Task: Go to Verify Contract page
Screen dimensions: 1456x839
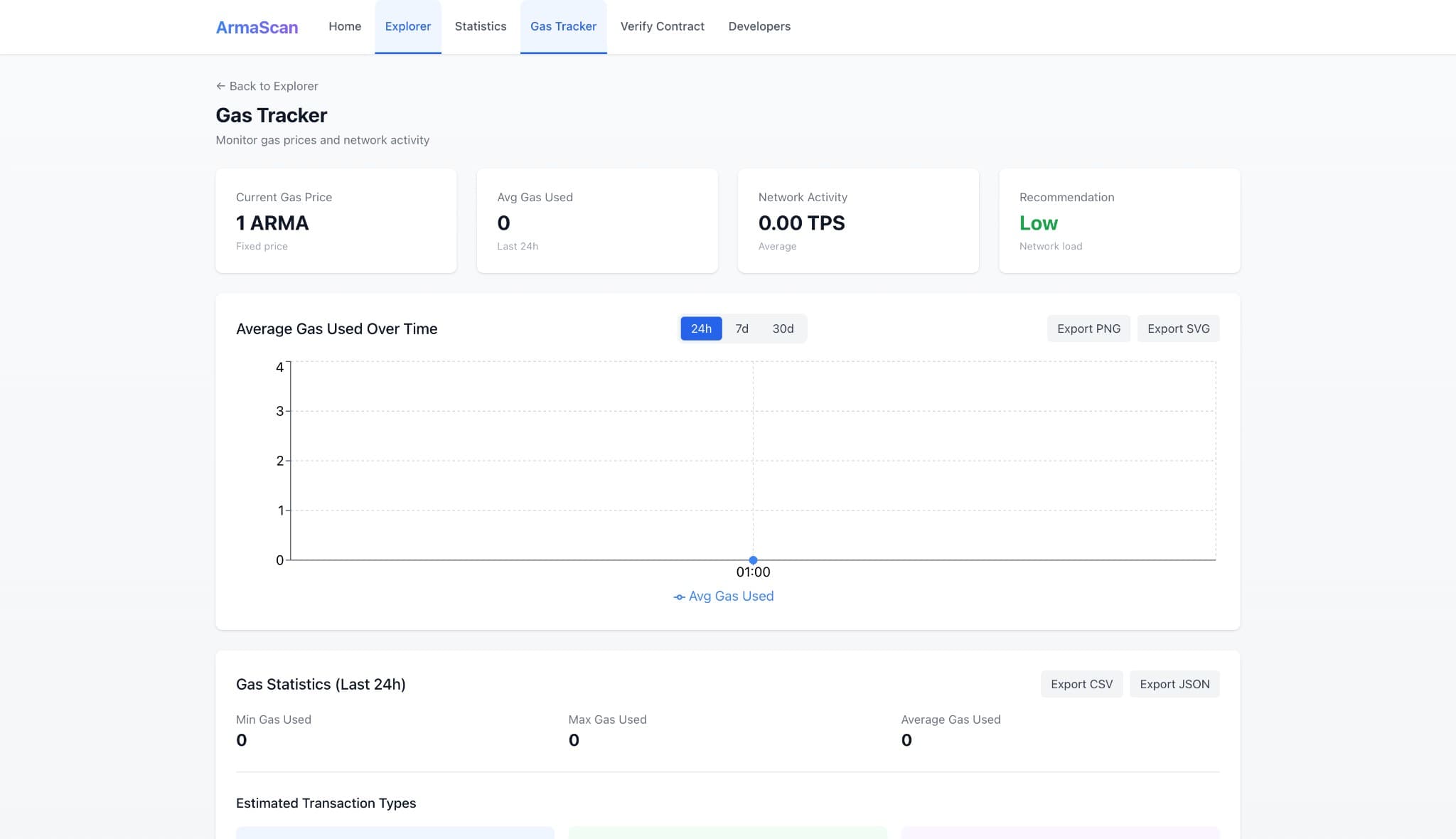Action: 662,26
